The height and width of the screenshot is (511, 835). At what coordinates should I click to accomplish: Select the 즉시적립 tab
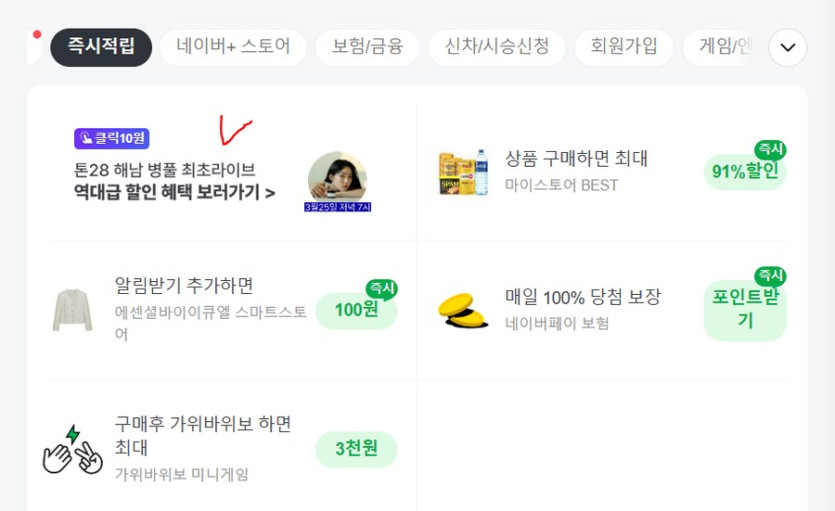tap(101, 47)
